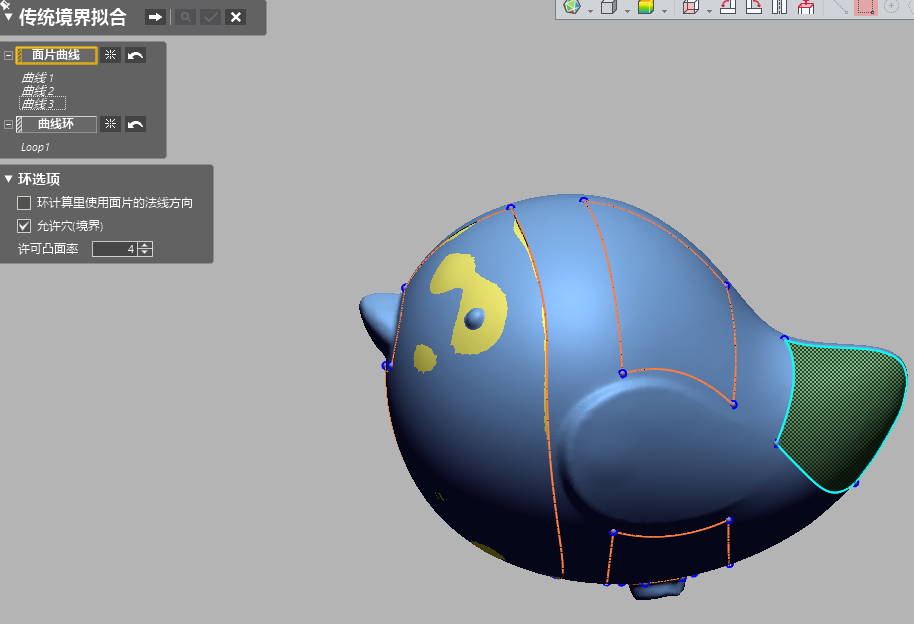Select 曲线1 in the list

tap(37, 78)
